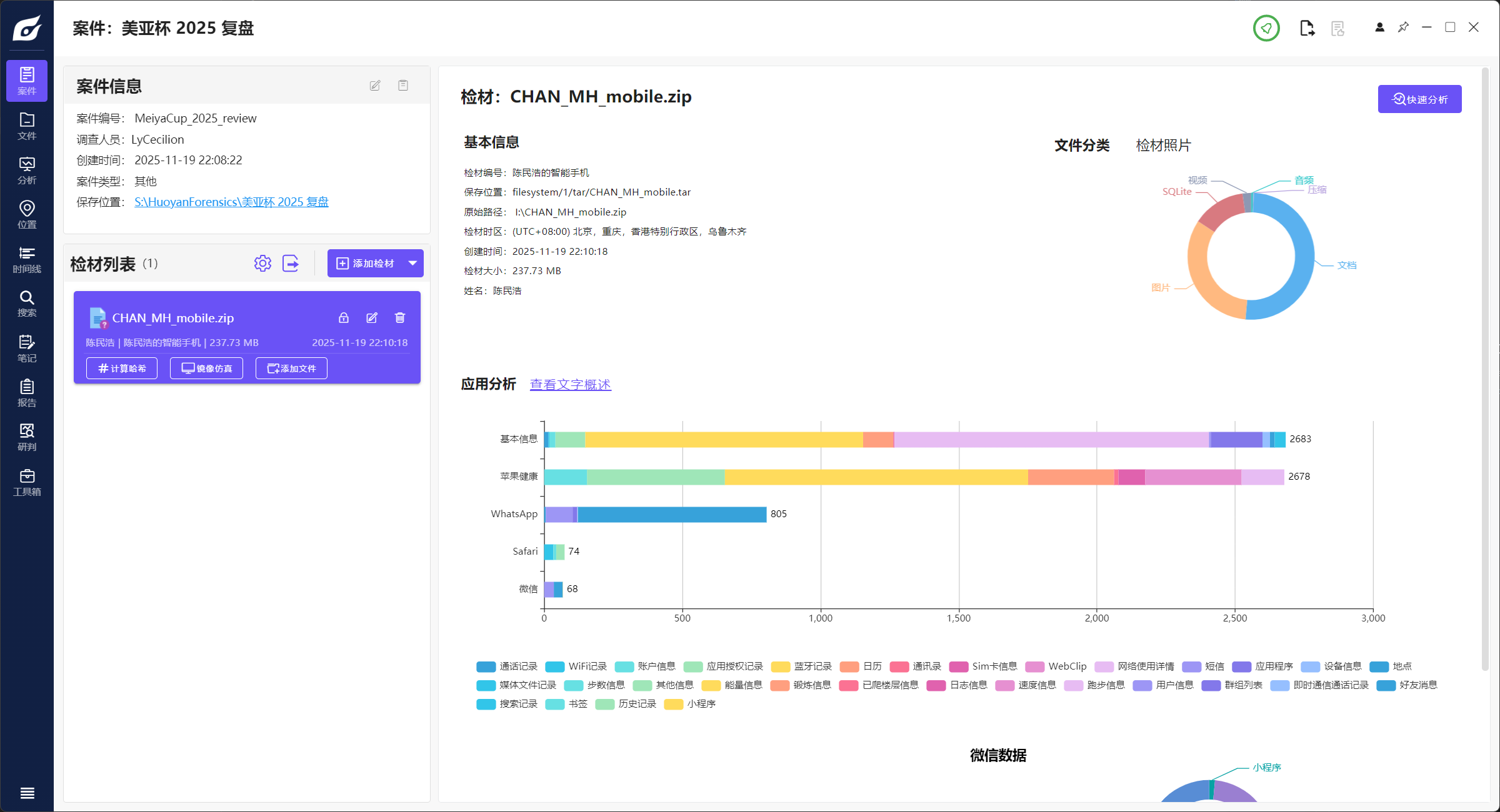Click the gear settings icon in 检材列表
The image size is (1500, 812).
coord(262,264)
